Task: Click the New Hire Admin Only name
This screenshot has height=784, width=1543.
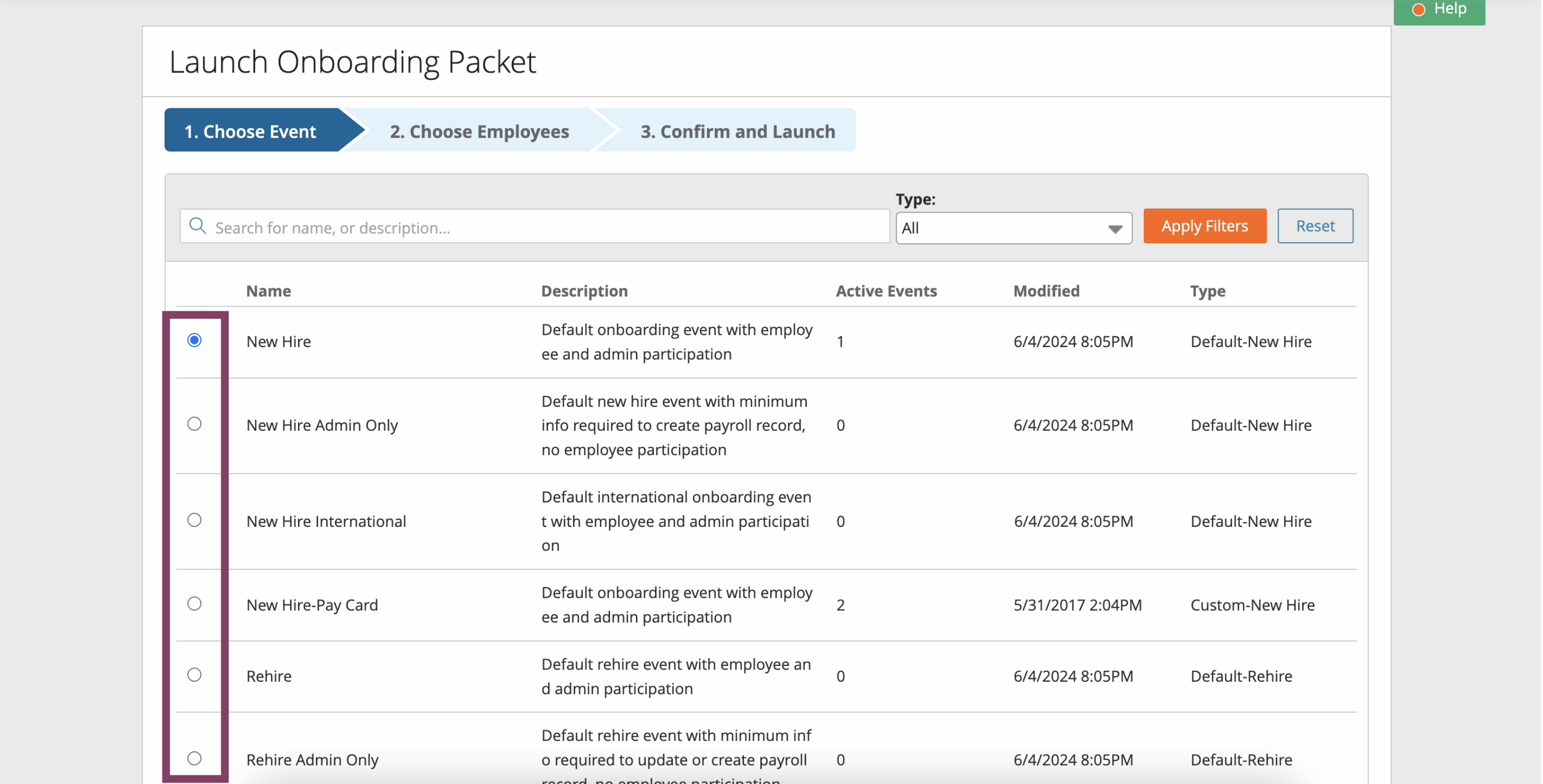Action: coord(322,425)
